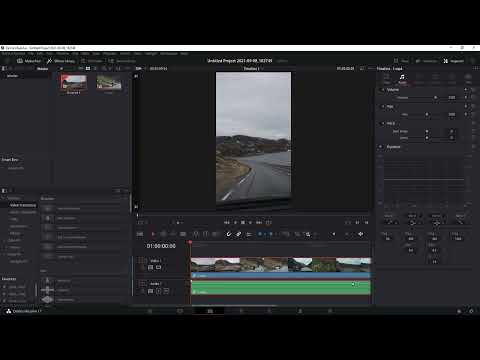
Task: Toggle loop playback in the viewer
Action: (269, 222)
